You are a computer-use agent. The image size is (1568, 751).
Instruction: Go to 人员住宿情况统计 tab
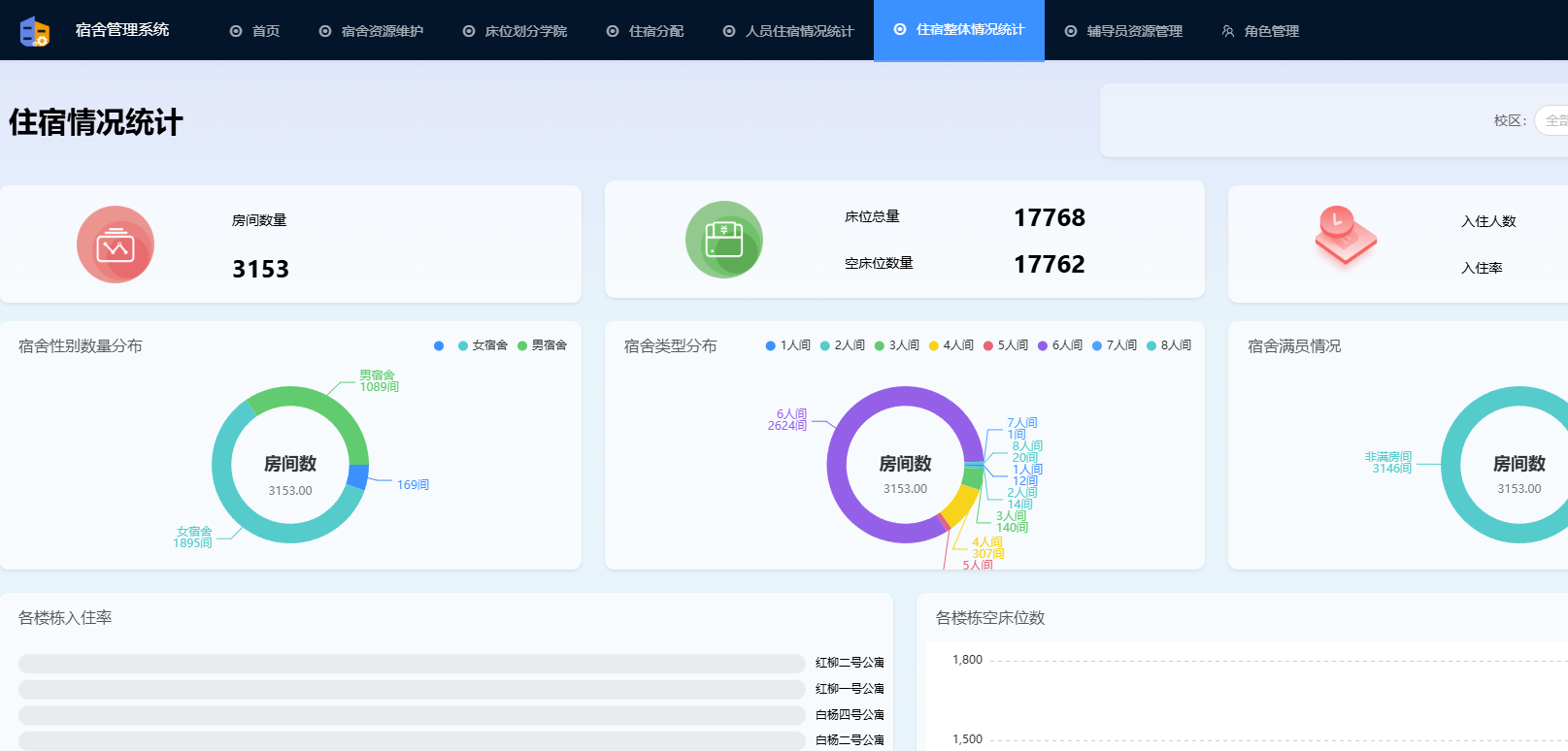(x=798, y=31)
